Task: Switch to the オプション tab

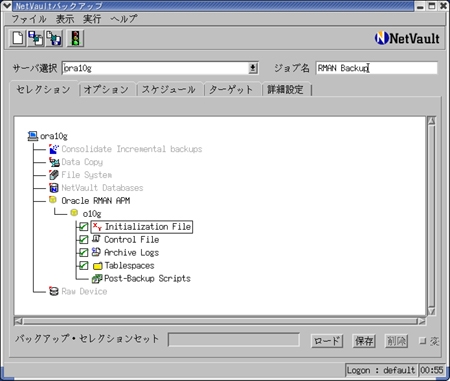Action: 106,89
